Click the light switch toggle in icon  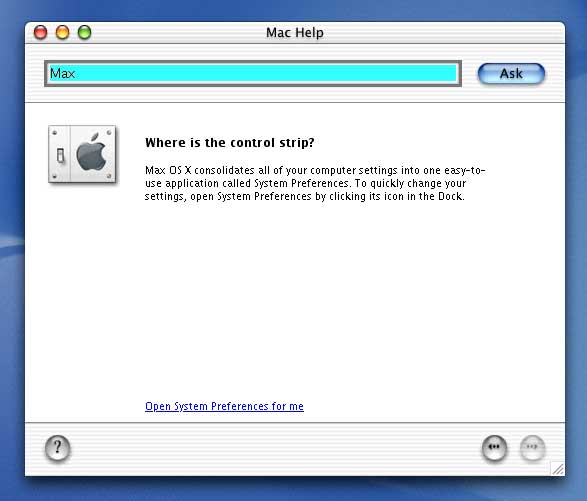(60, 155)
